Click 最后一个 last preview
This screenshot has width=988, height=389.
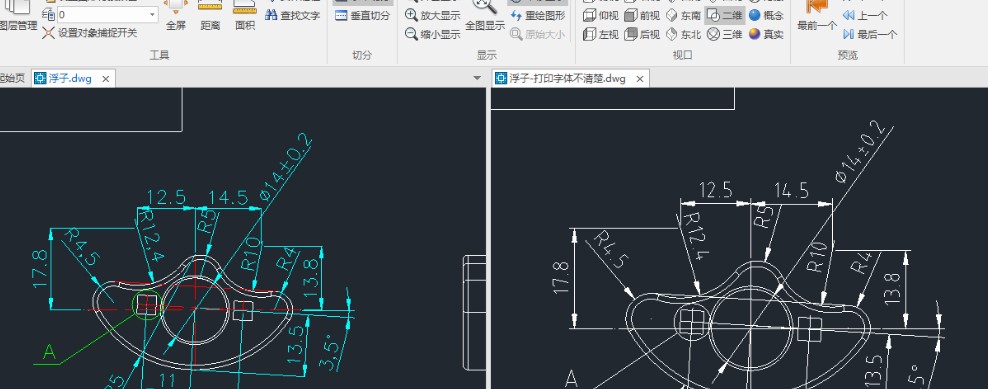tap(870, 35)
